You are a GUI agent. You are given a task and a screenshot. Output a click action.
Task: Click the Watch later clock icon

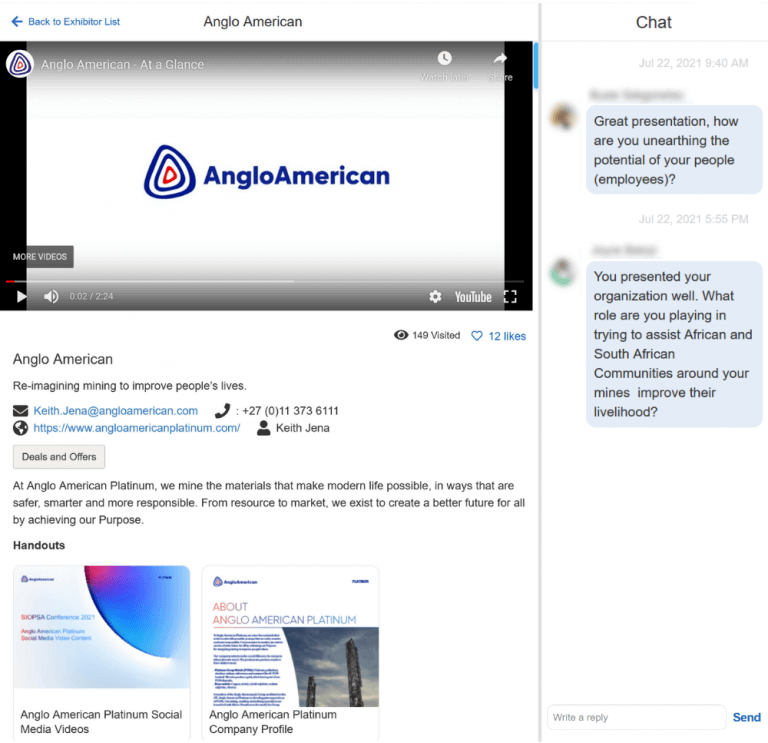tap(444, 60)
